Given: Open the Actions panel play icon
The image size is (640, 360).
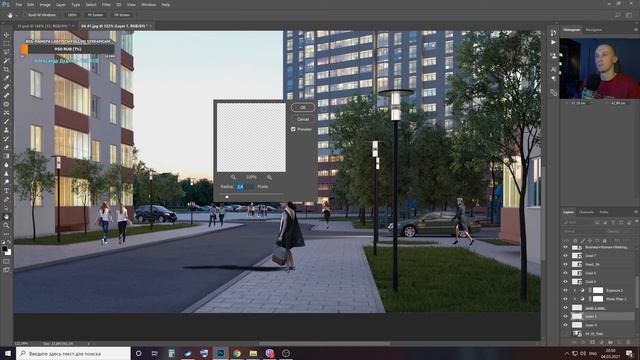Looking at the screenshot, I should pyautogui.click(x=553, y=42).
